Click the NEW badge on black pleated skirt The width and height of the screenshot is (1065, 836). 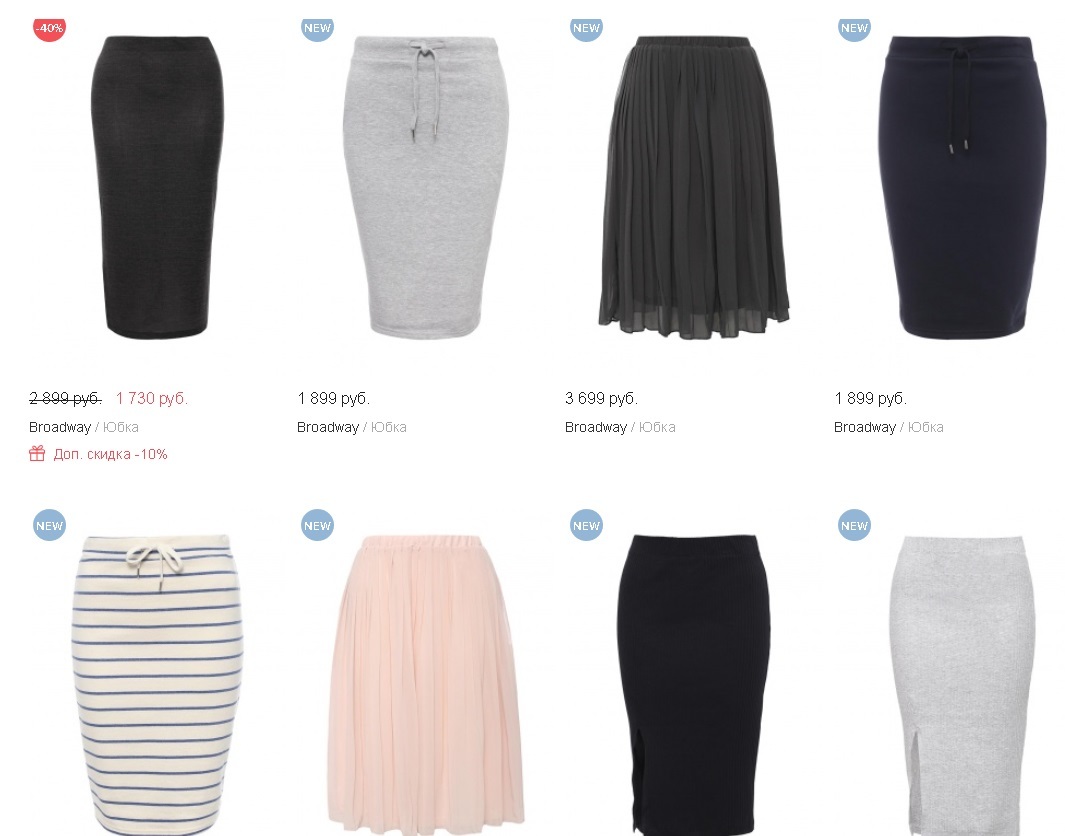coord(586,29)
